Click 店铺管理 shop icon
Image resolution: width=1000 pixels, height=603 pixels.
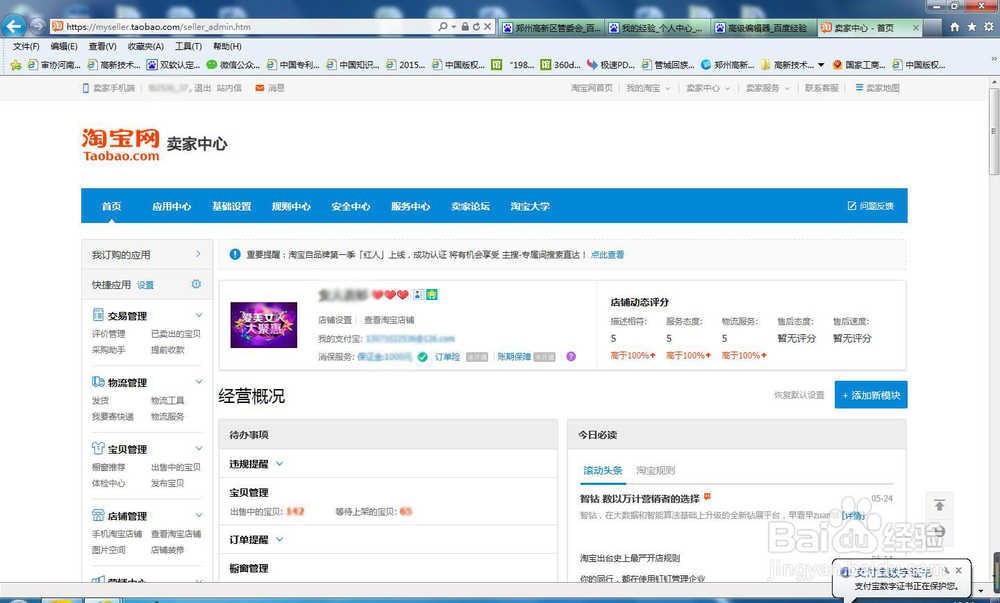pyautogui.click(x=98, y=515)
